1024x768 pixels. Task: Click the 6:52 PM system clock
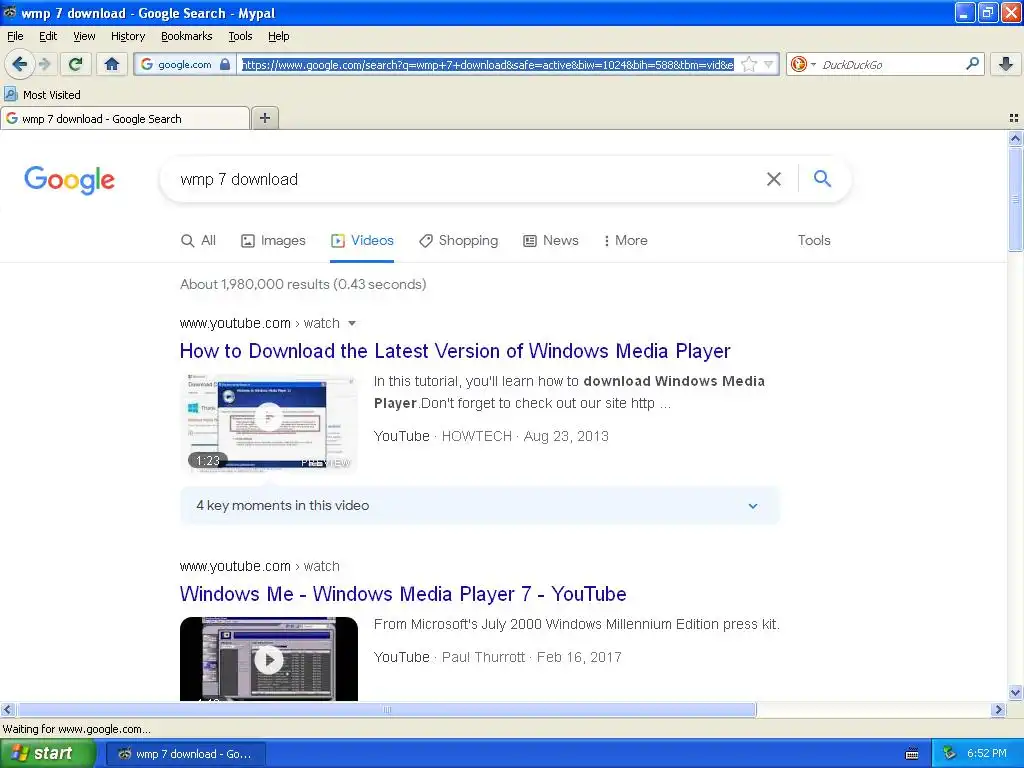click(x=987, y=754)
